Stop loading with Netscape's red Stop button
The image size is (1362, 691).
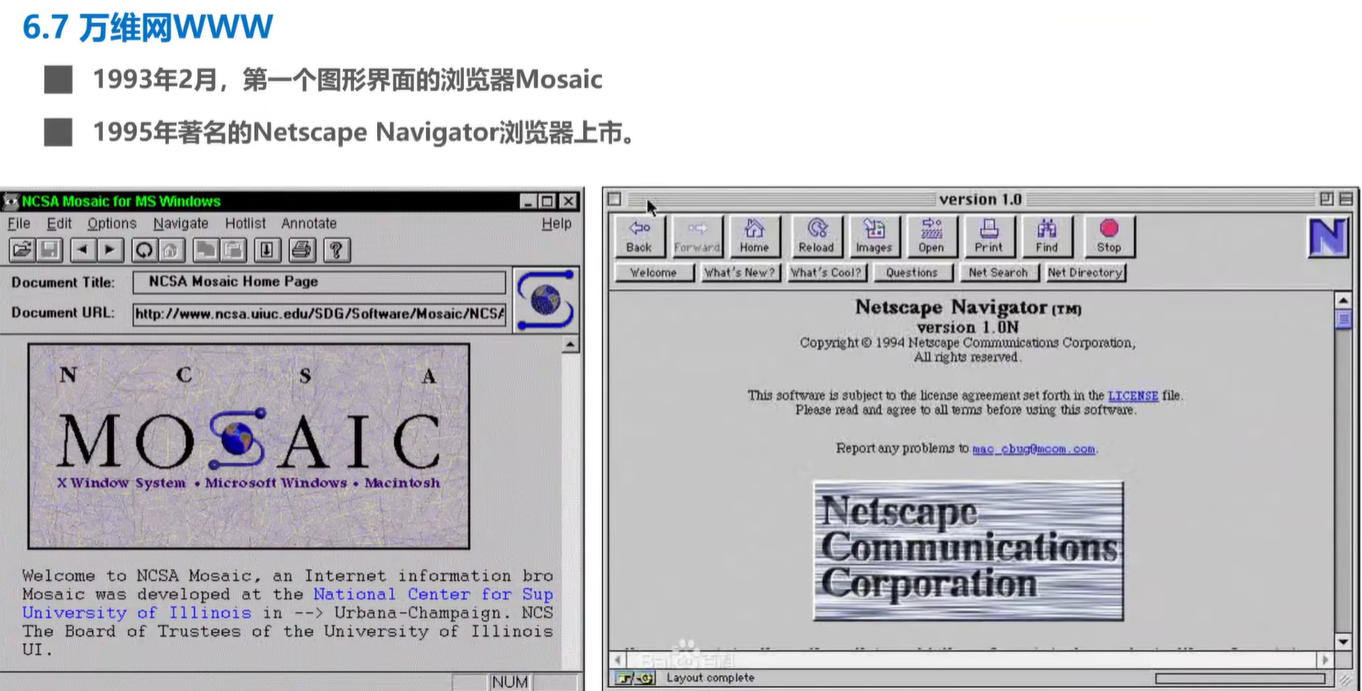coord(1109,237)
